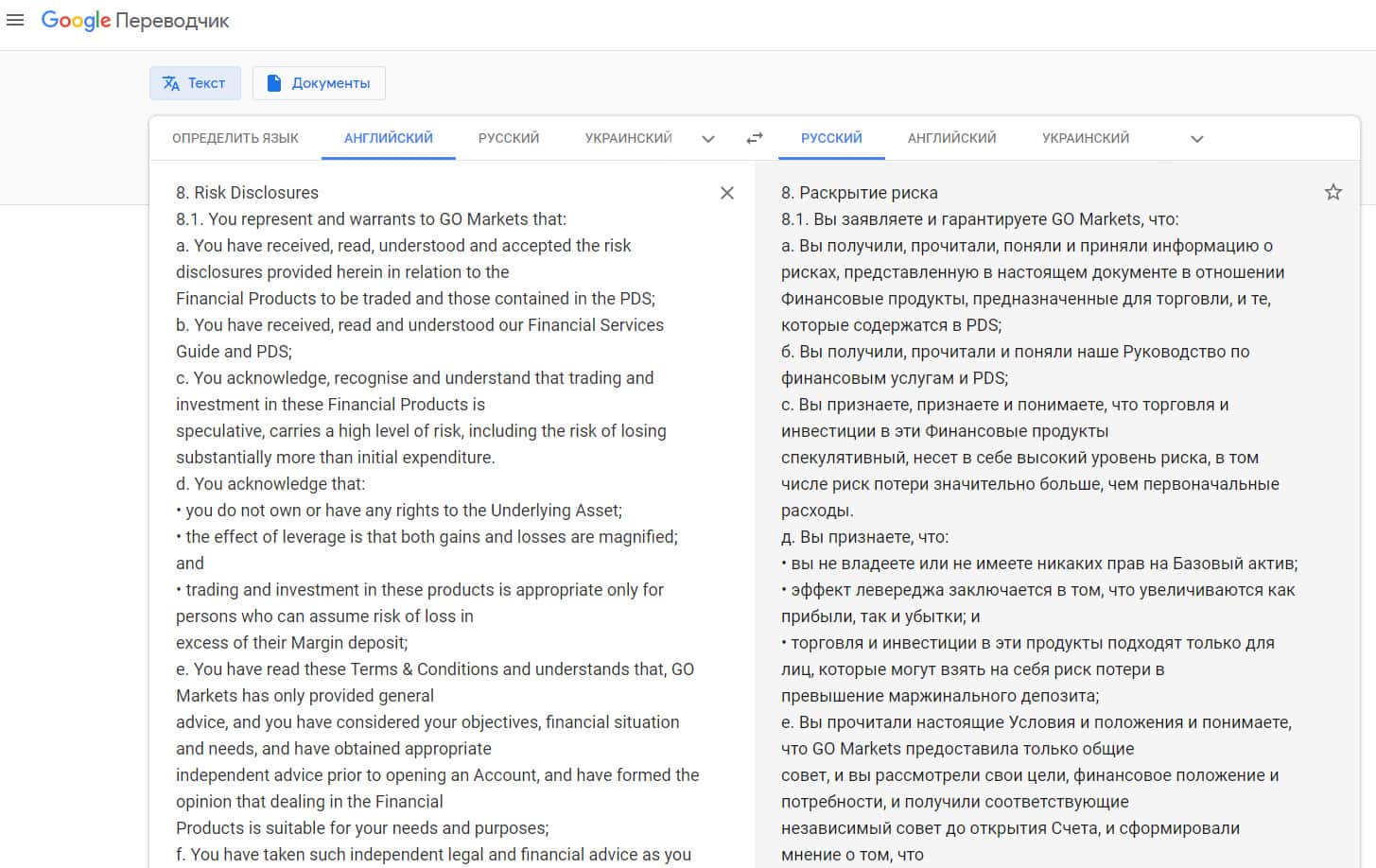The height and width of the screenshot is (868, 1376).
Task: Choose Определить язык source tab
Action: point(235,138)
